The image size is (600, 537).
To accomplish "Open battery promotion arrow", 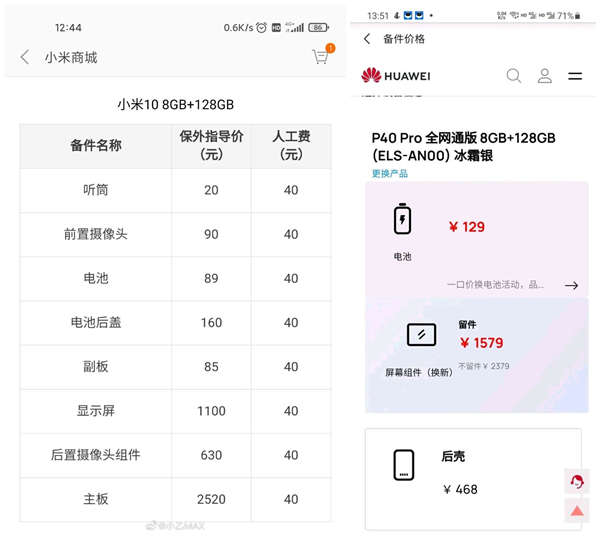I will coord(571,285).
